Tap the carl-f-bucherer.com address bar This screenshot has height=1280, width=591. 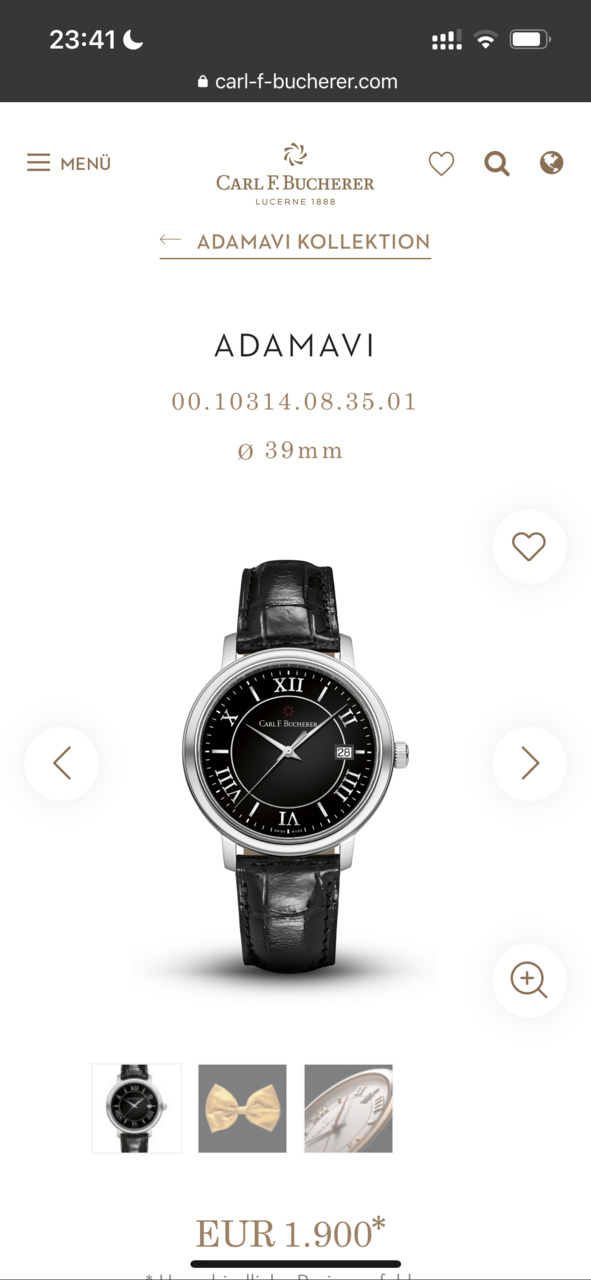[x=296, y=82]
